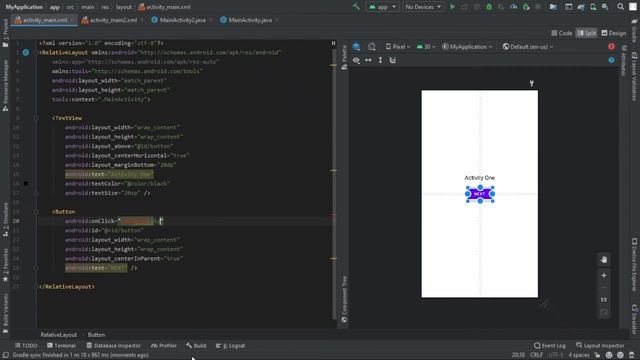Toggle the magnet autoconnect icon
The image size is (640, 360).
(392, 60)
